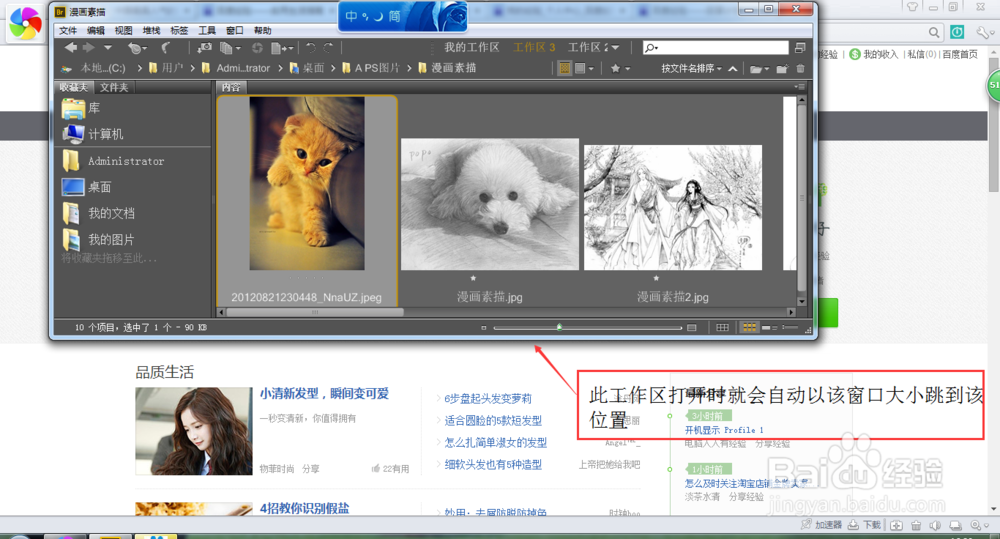Open 文件 menu
This screenshot has width=1000, height=539.
[x=68, y=31]
